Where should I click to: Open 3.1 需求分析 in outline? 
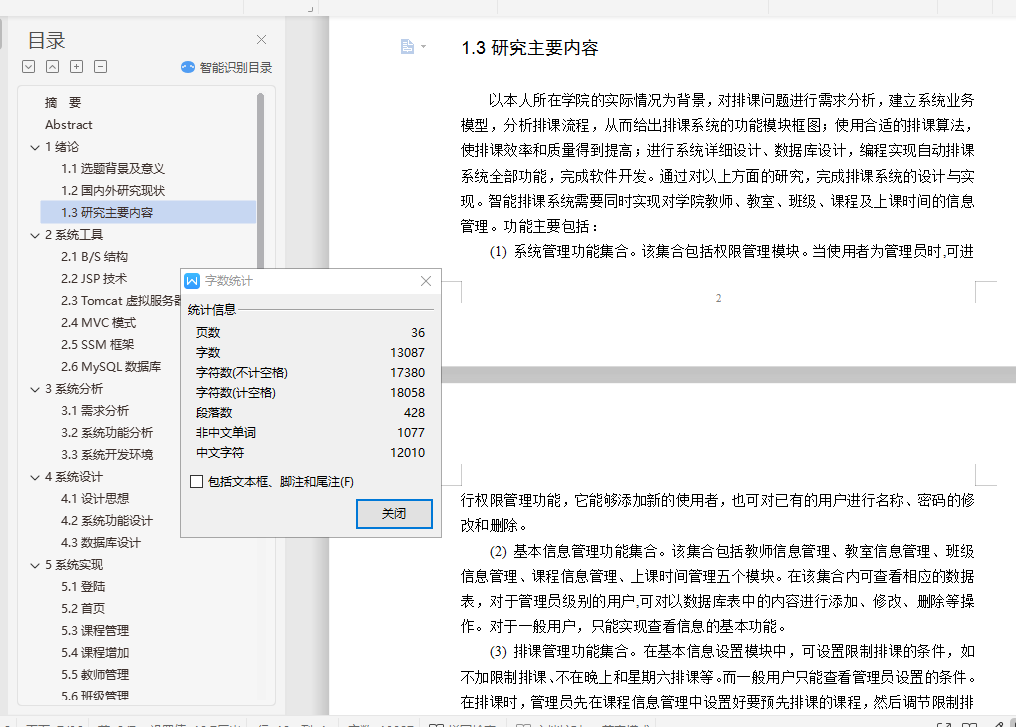[x=95, y=411]
